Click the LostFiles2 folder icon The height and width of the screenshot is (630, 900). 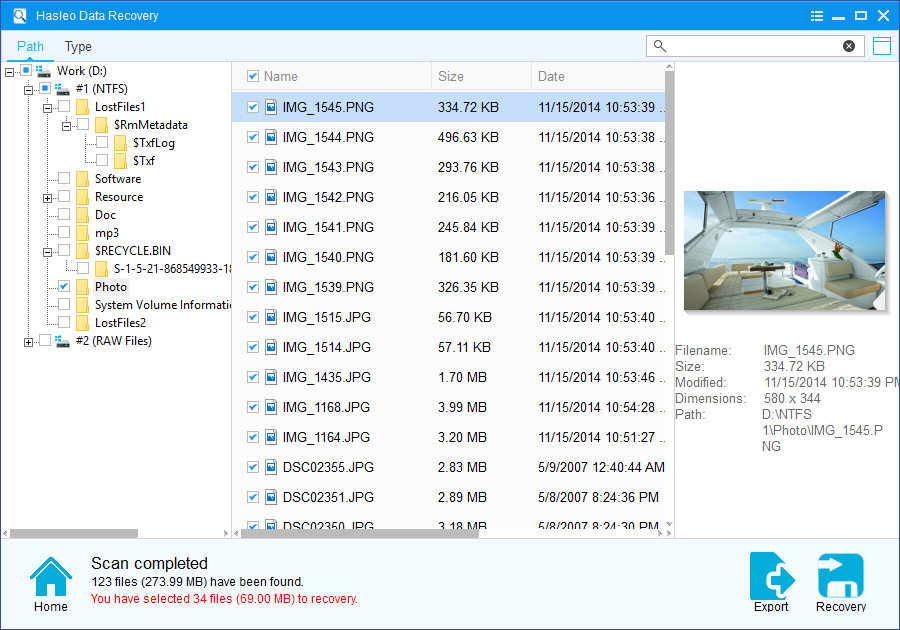[83, 323]
